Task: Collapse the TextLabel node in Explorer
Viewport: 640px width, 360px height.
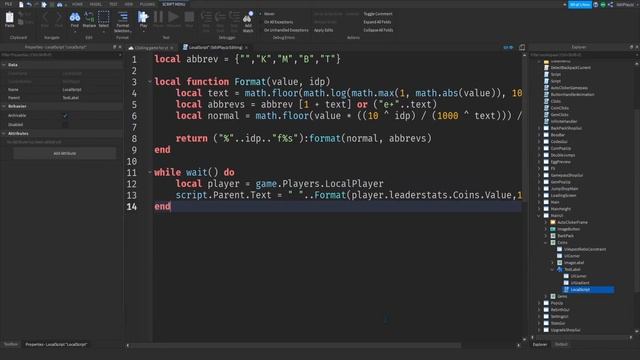Action: click(x=553, y=269)
